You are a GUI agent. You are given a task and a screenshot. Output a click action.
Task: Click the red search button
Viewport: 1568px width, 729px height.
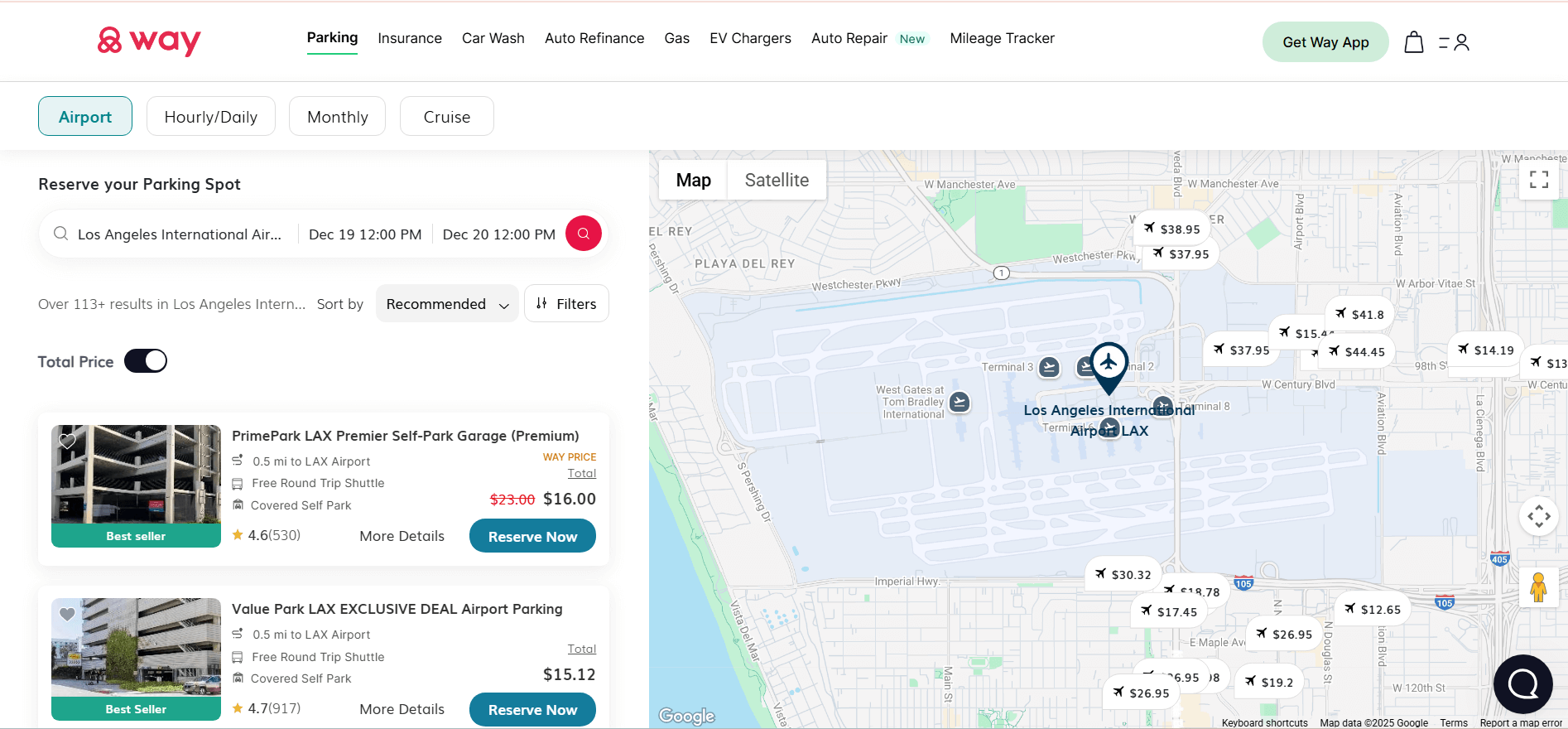[584, 234]
